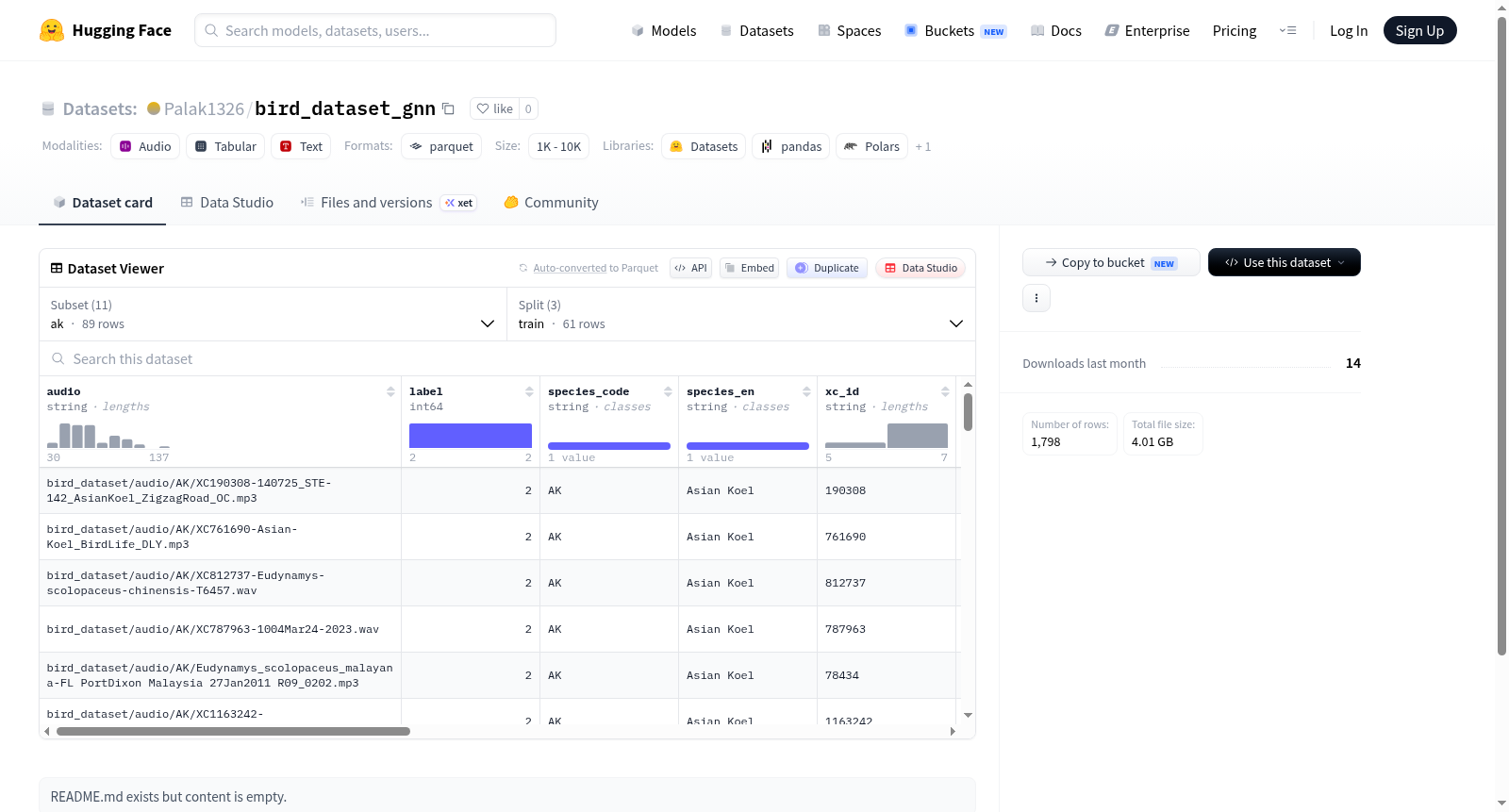The image size is (1509, 812).
Task: Focus the main search models field
Action: [375, 30]
